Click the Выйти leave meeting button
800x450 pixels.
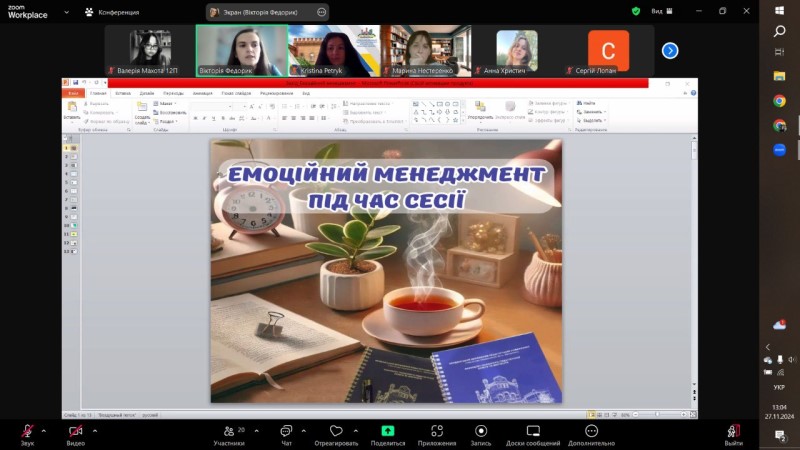coord(734,435)
